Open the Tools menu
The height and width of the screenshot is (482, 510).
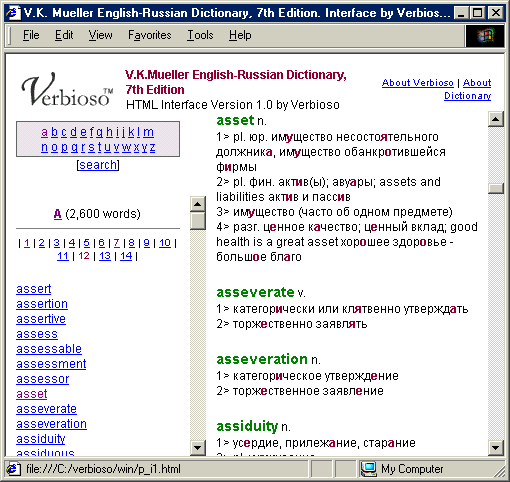(x=200, y=35)
